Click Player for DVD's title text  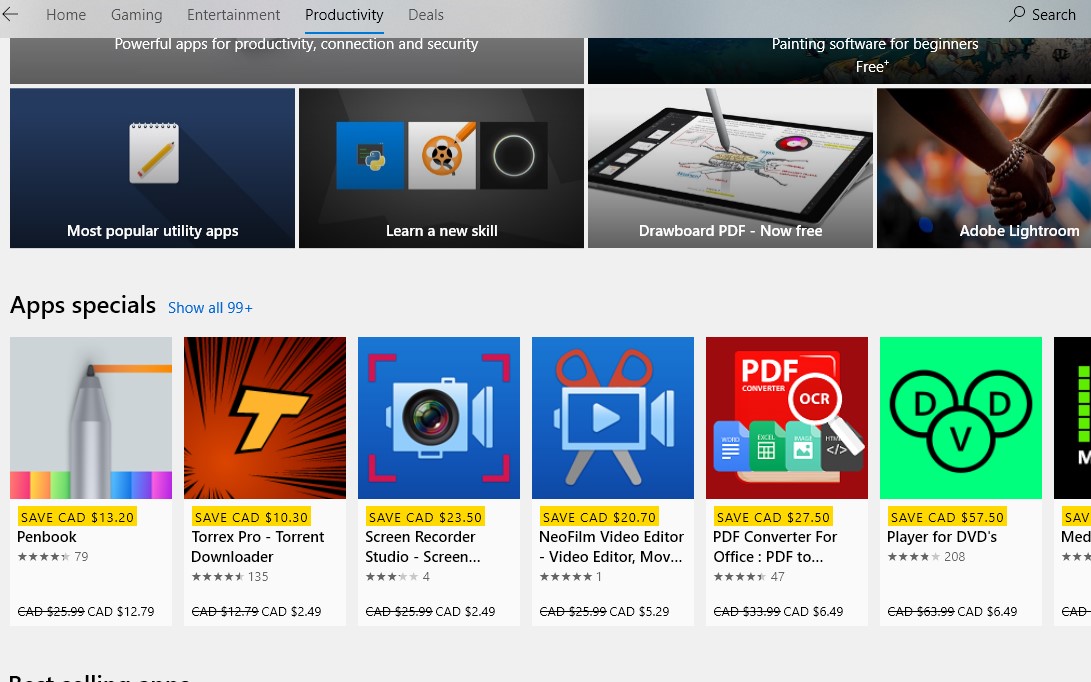941,537
